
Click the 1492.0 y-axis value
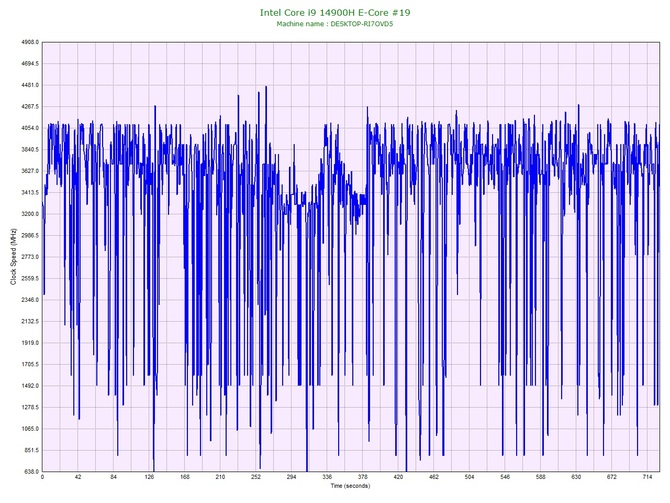pyautogui.click(x=30, y=386)
